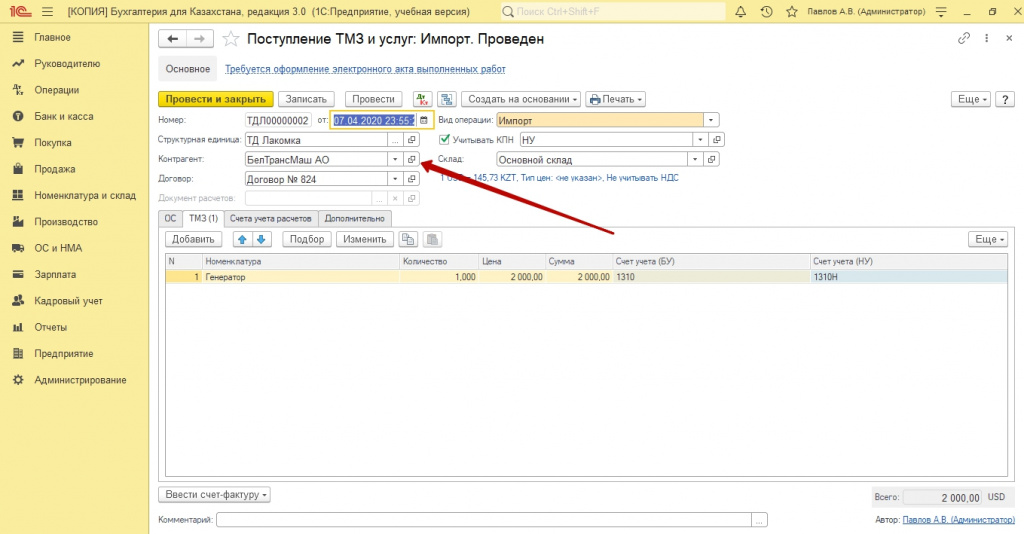Click Провести и закрыть button
Viewport: 1024px width, 534px height.
[216, 99]
